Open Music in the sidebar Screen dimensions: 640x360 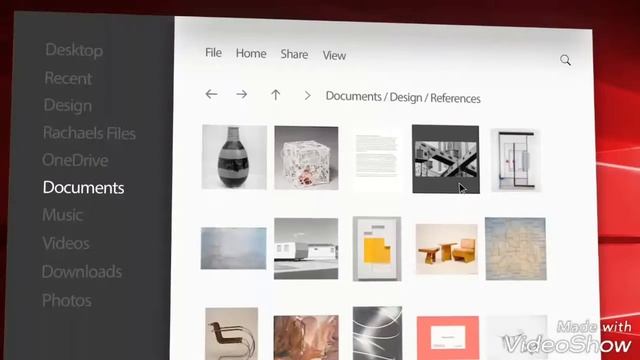62,215
